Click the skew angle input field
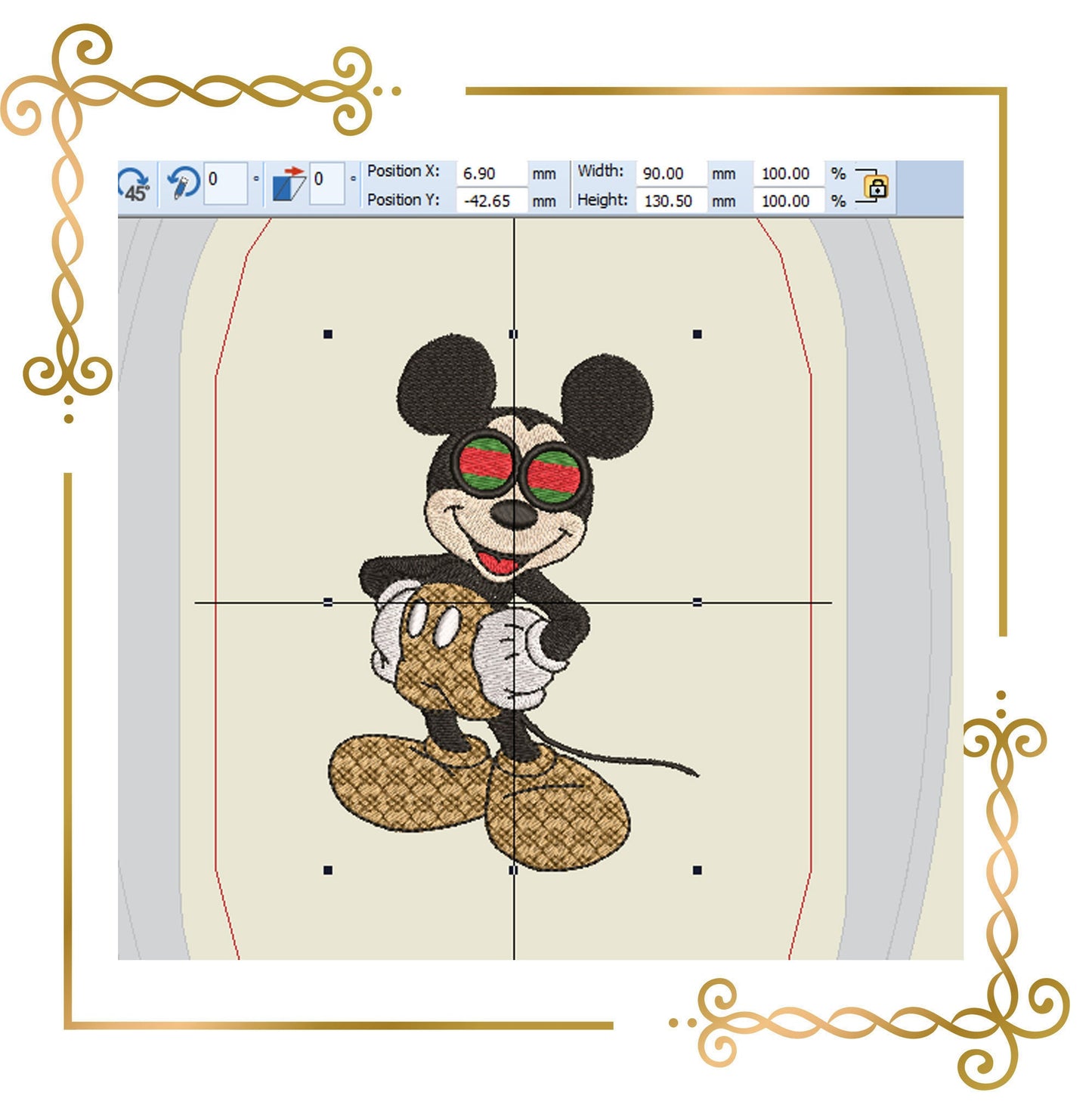The image size is (1092, 1114). pyautogui.click(x=326, y=183)
